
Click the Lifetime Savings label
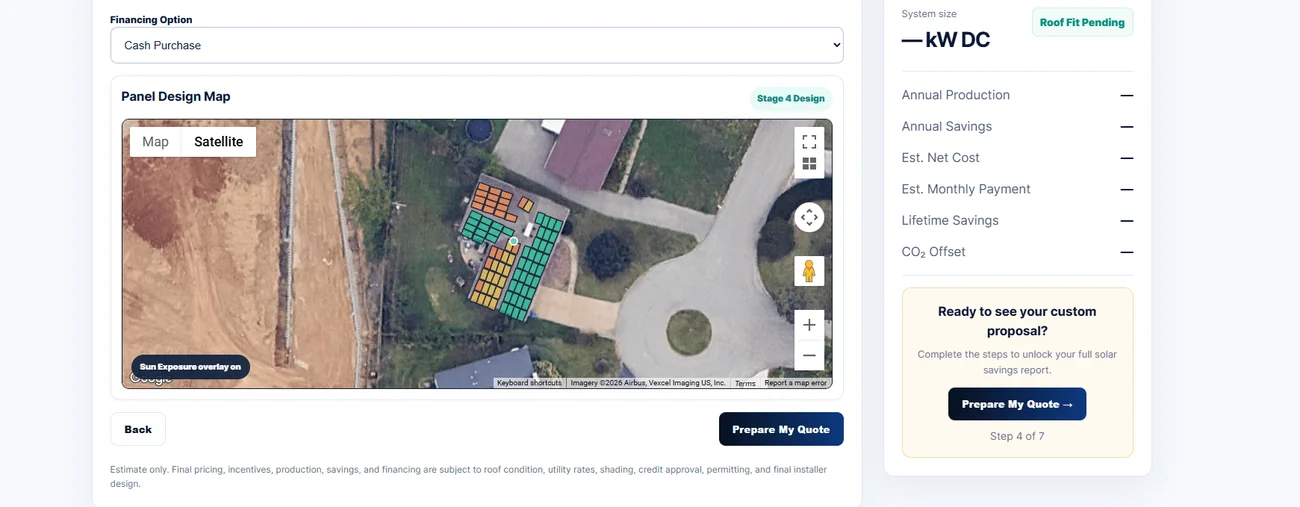point(949,220)
